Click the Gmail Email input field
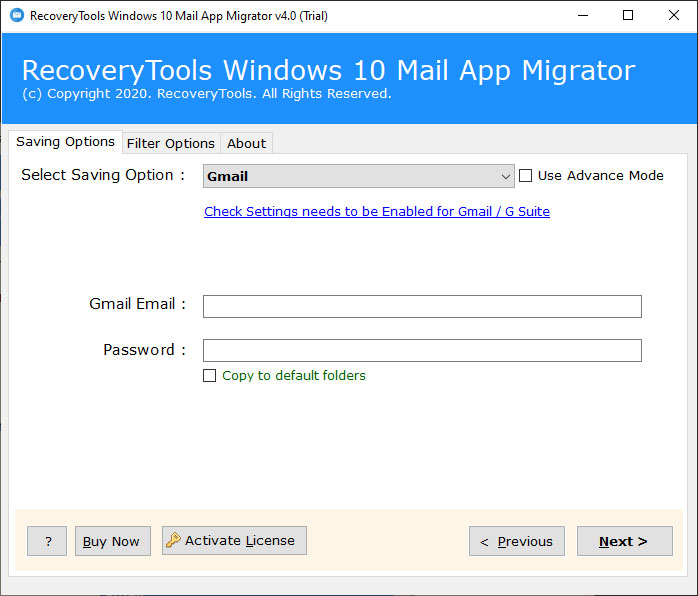This screenshot has width=698, height=596. 422,306
